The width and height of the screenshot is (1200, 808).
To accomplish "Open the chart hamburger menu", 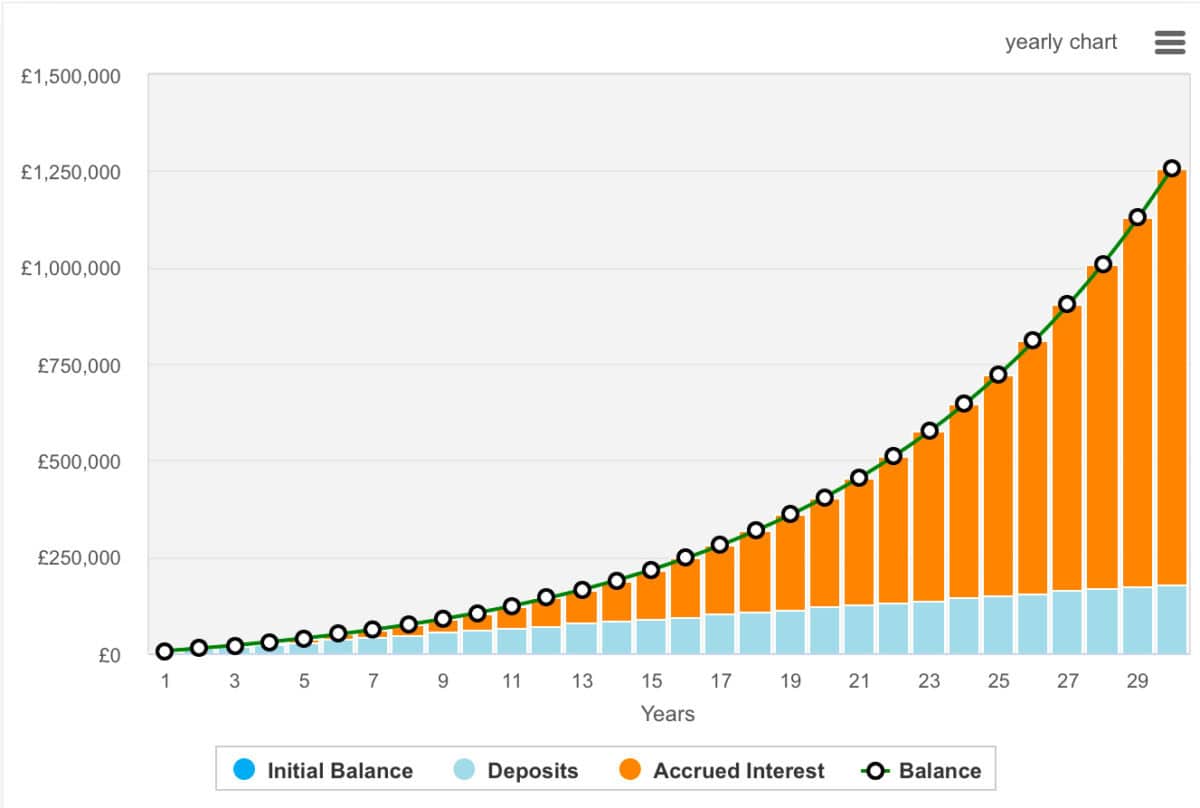I will coord(1169,42).
